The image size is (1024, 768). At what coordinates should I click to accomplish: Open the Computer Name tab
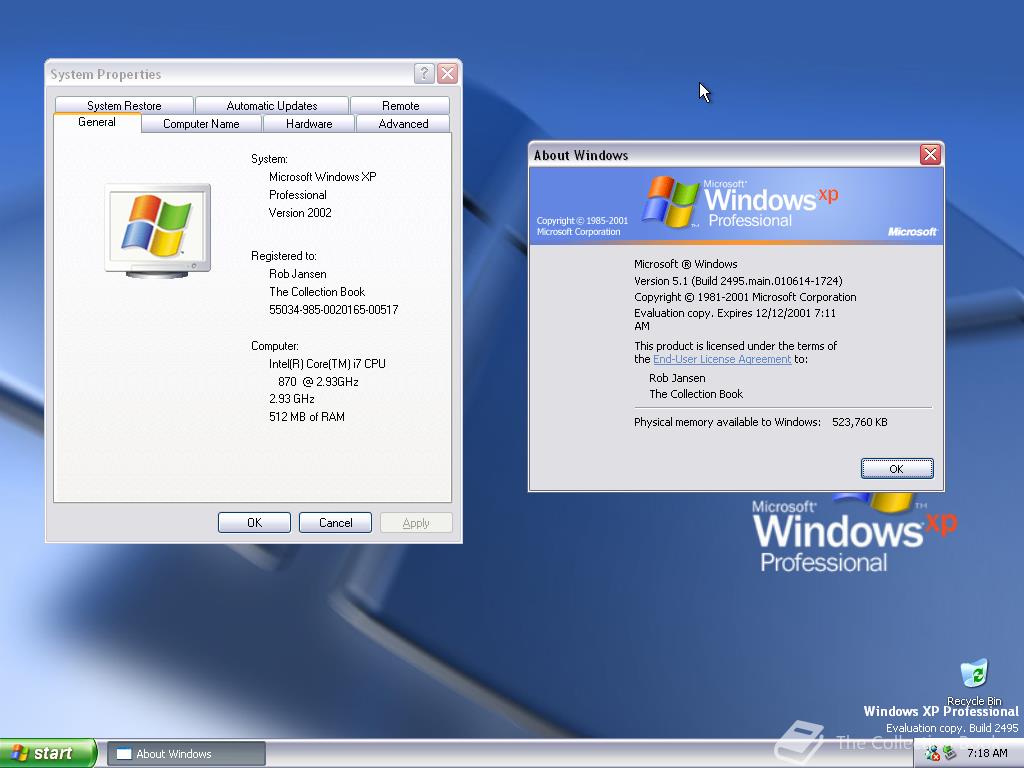[201, 123]
